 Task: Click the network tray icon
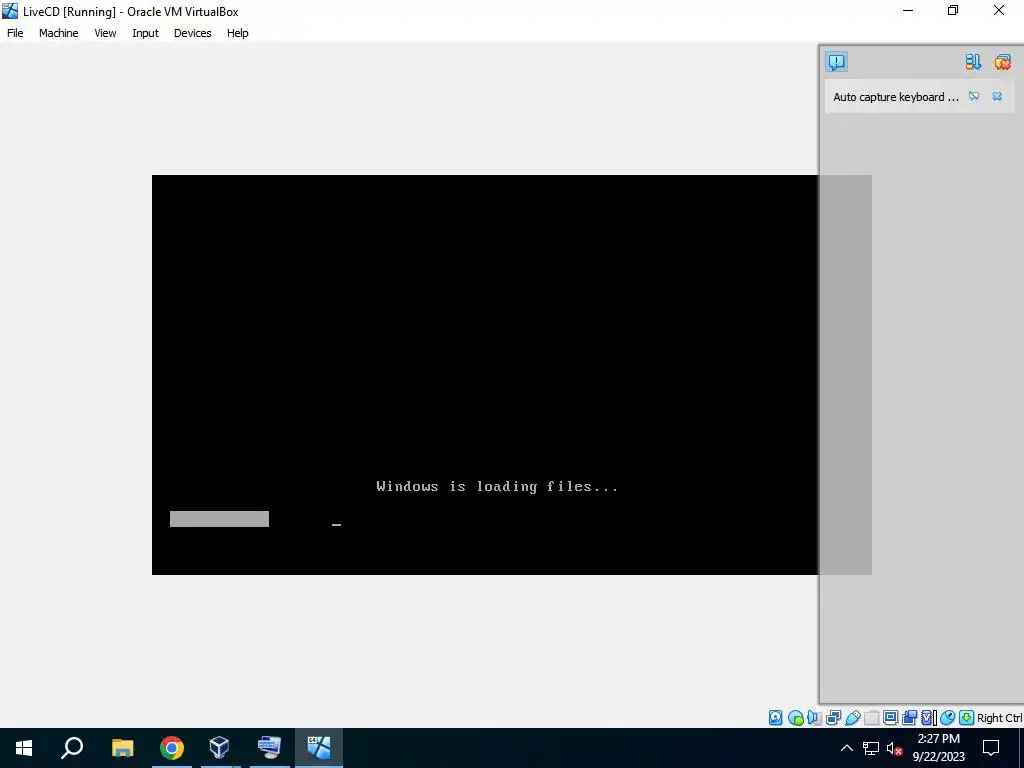(x=871, y=748)
